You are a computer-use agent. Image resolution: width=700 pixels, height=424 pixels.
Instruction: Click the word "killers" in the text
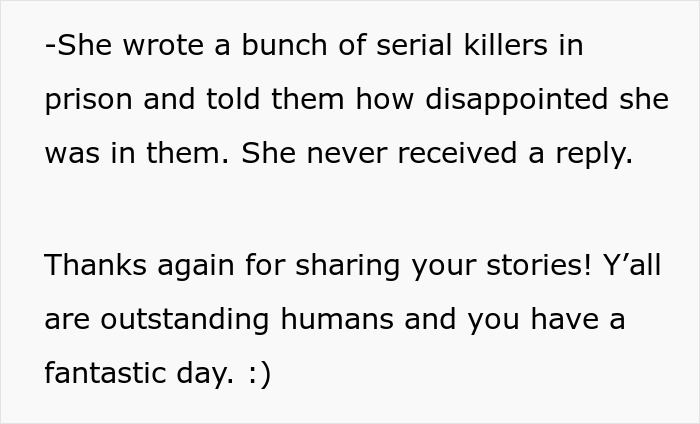(506, 45)
